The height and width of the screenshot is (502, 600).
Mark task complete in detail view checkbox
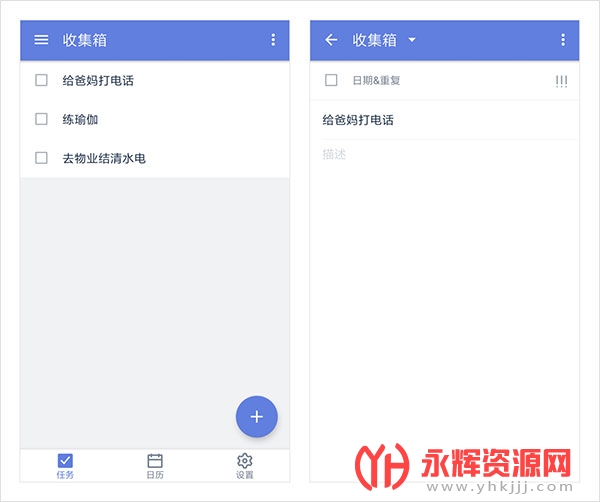coord(331,80)
